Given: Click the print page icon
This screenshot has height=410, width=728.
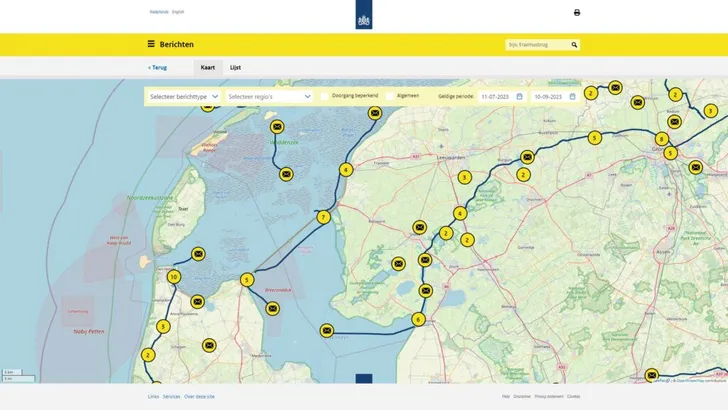Looking at the screenshot, I should pyautogui.click(x=577, y=13).
